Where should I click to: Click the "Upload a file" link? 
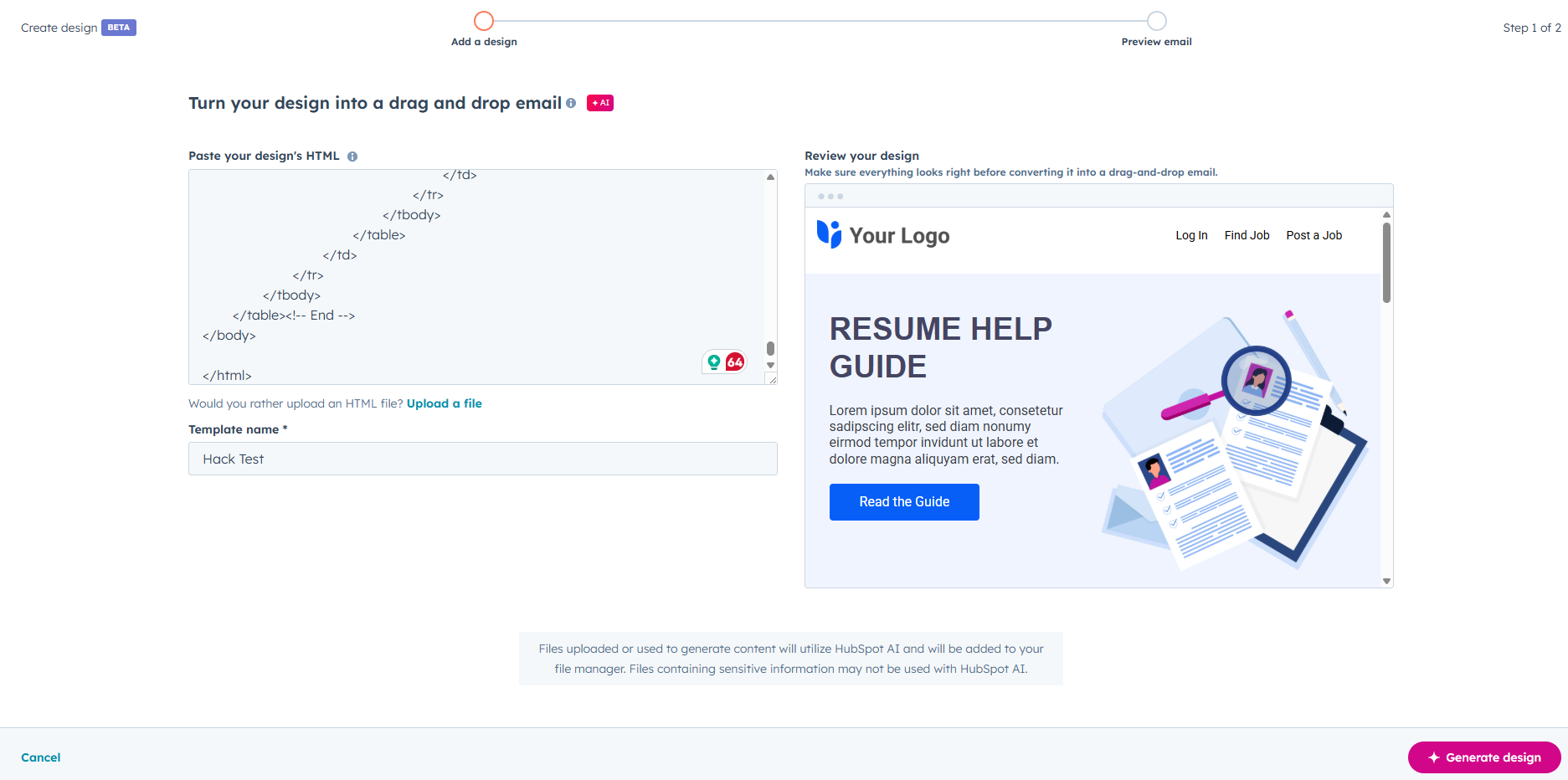(444, 403)
